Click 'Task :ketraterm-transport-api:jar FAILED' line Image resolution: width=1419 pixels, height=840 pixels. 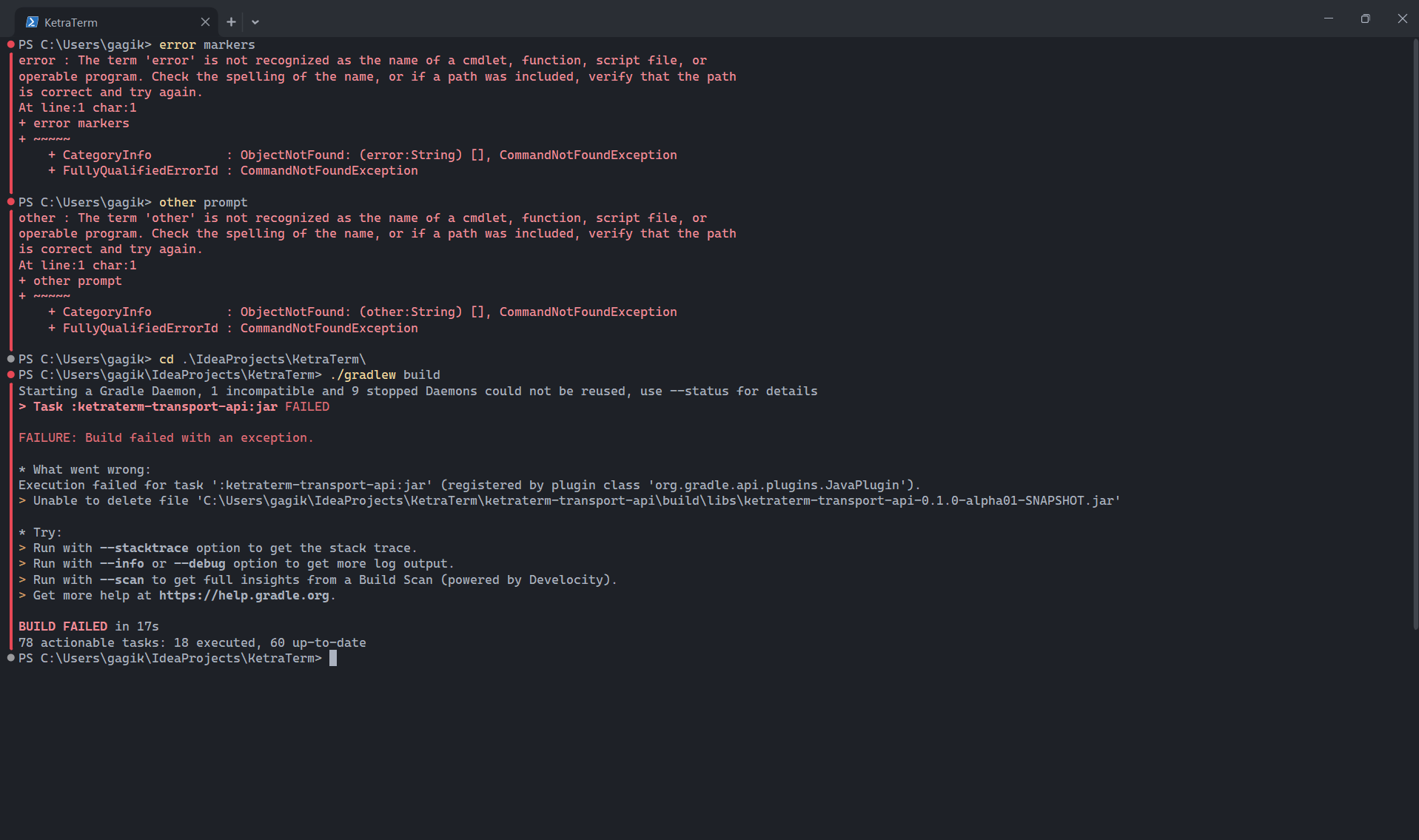coord(174,407)
